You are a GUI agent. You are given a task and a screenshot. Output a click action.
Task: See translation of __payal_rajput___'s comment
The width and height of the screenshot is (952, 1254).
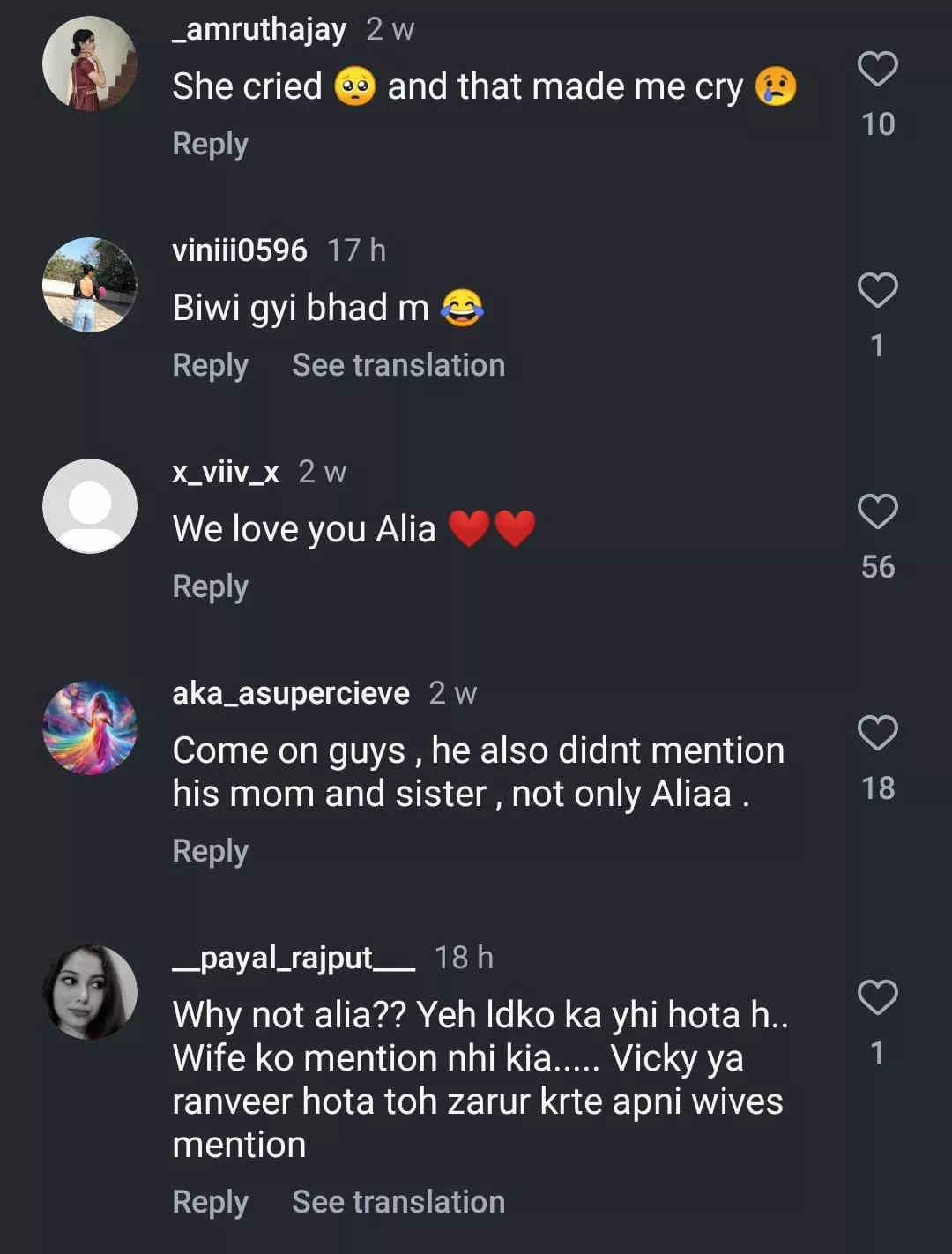[x=398, y=1202]
